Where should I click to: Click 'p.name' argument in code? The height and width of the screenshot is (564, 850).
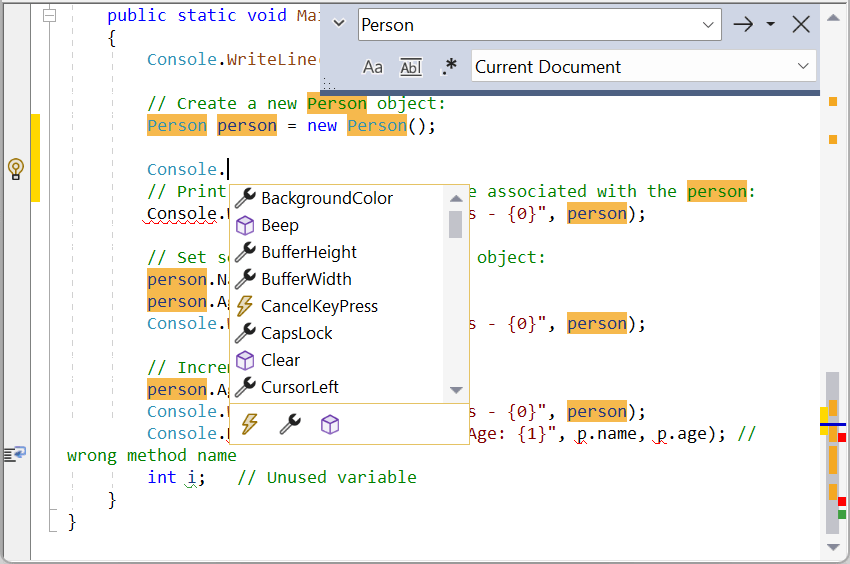coord(607,434)
